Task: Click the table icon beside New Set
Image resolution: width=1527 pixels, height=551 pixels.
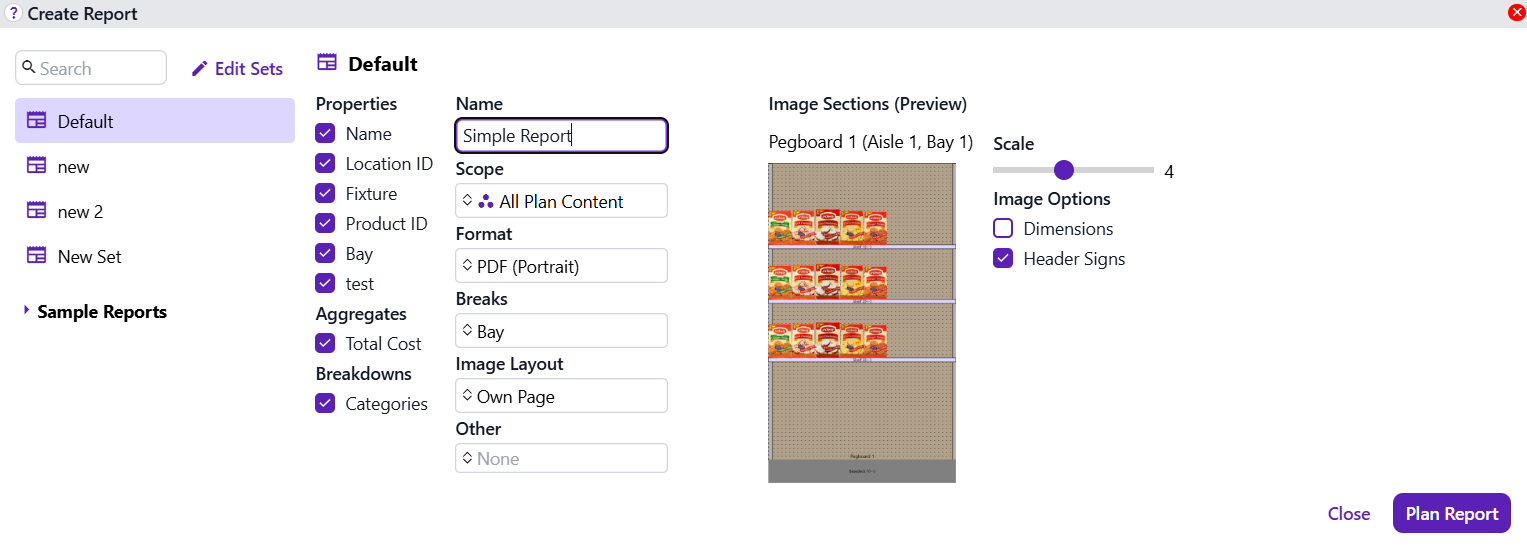Action: [x=37, y=256]
